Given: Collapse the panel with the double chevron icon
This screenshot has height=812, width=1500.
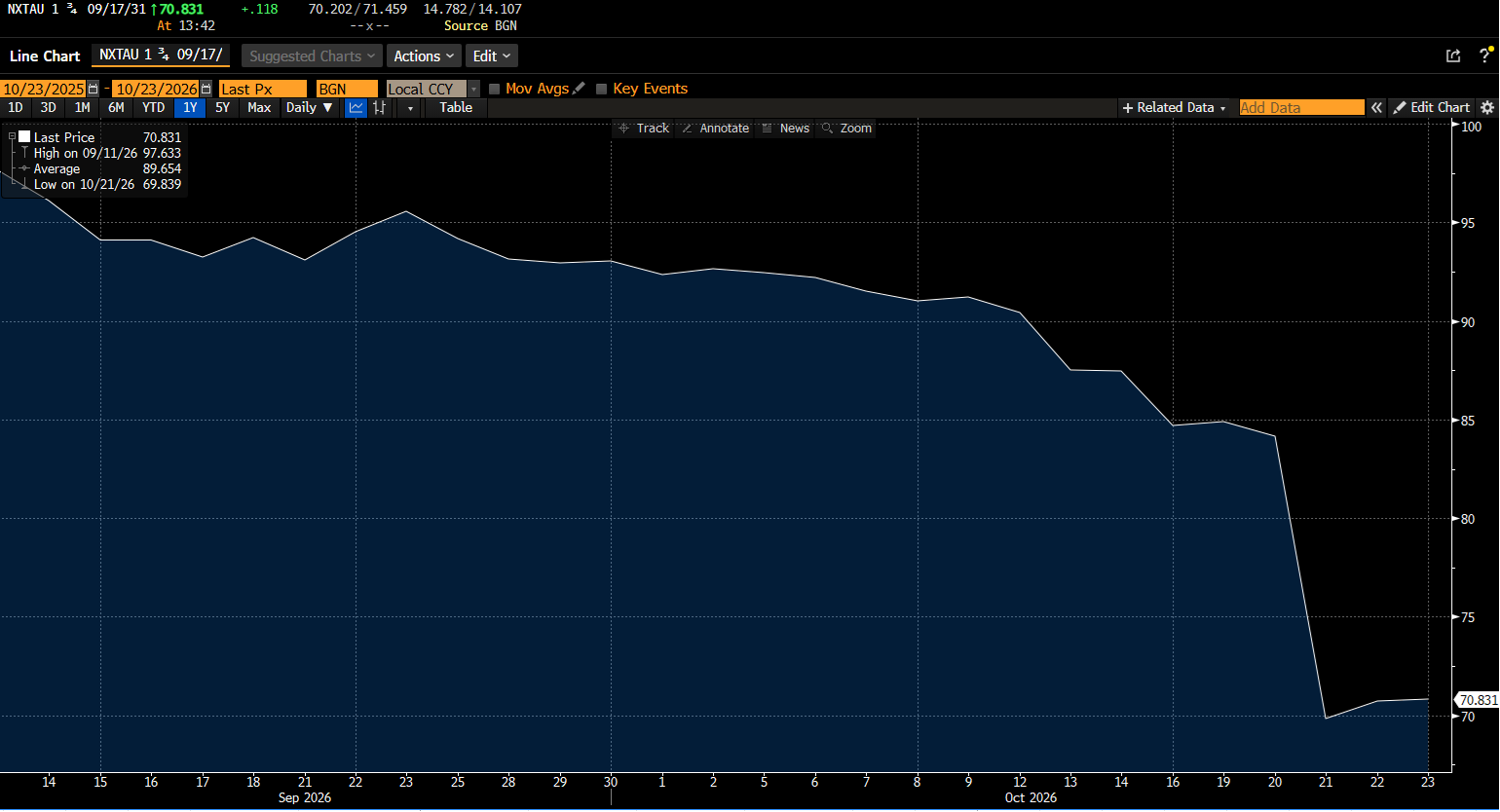Looking at the screenshot, I should [1376, 108].
